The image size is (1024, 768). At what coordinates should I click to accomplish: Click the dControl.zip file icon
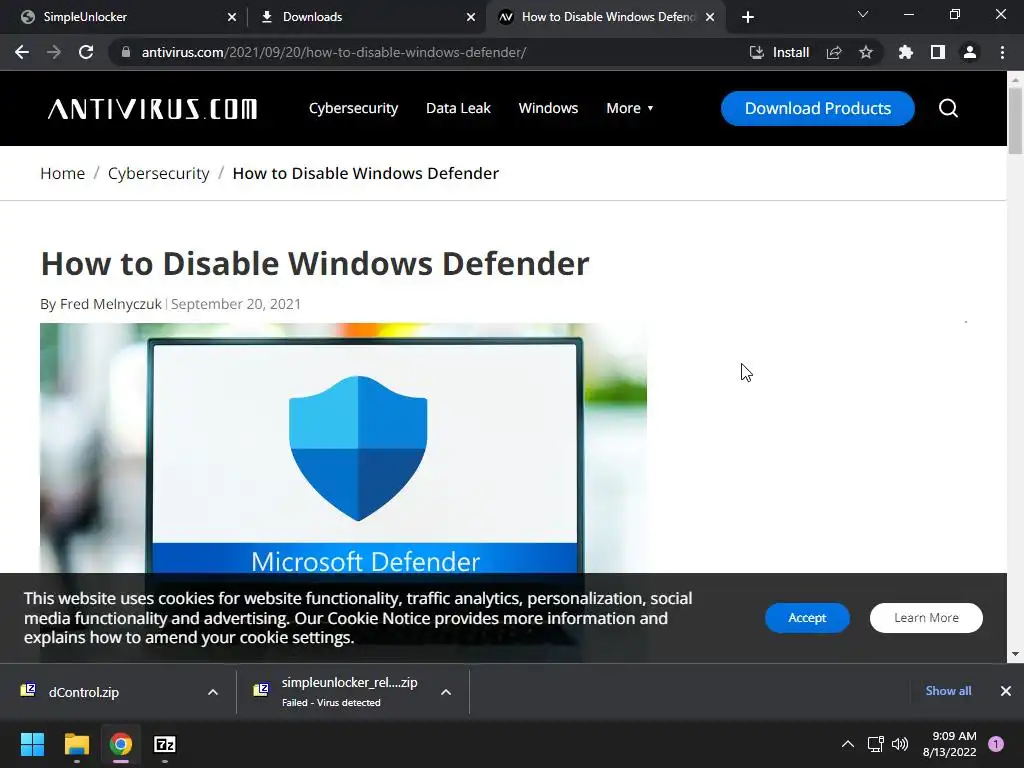[28, 690]
